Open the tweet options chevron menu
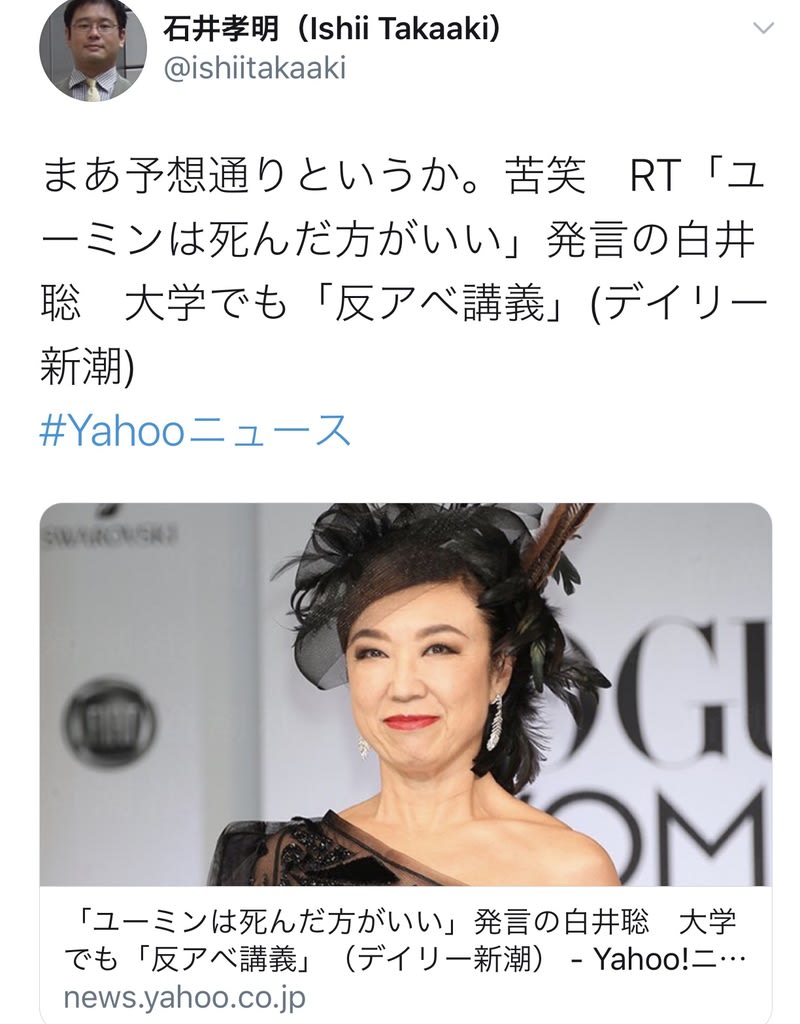Screen dimensions: 800x1024 click(x=763, y=28)
